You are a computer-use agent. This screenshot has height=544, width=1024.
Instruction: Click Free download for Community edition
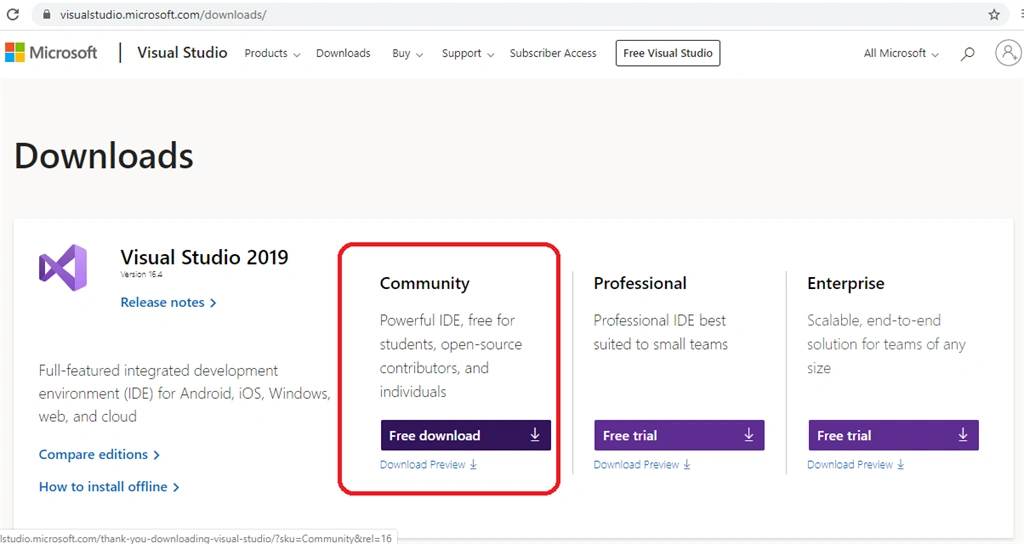point(466,435)
